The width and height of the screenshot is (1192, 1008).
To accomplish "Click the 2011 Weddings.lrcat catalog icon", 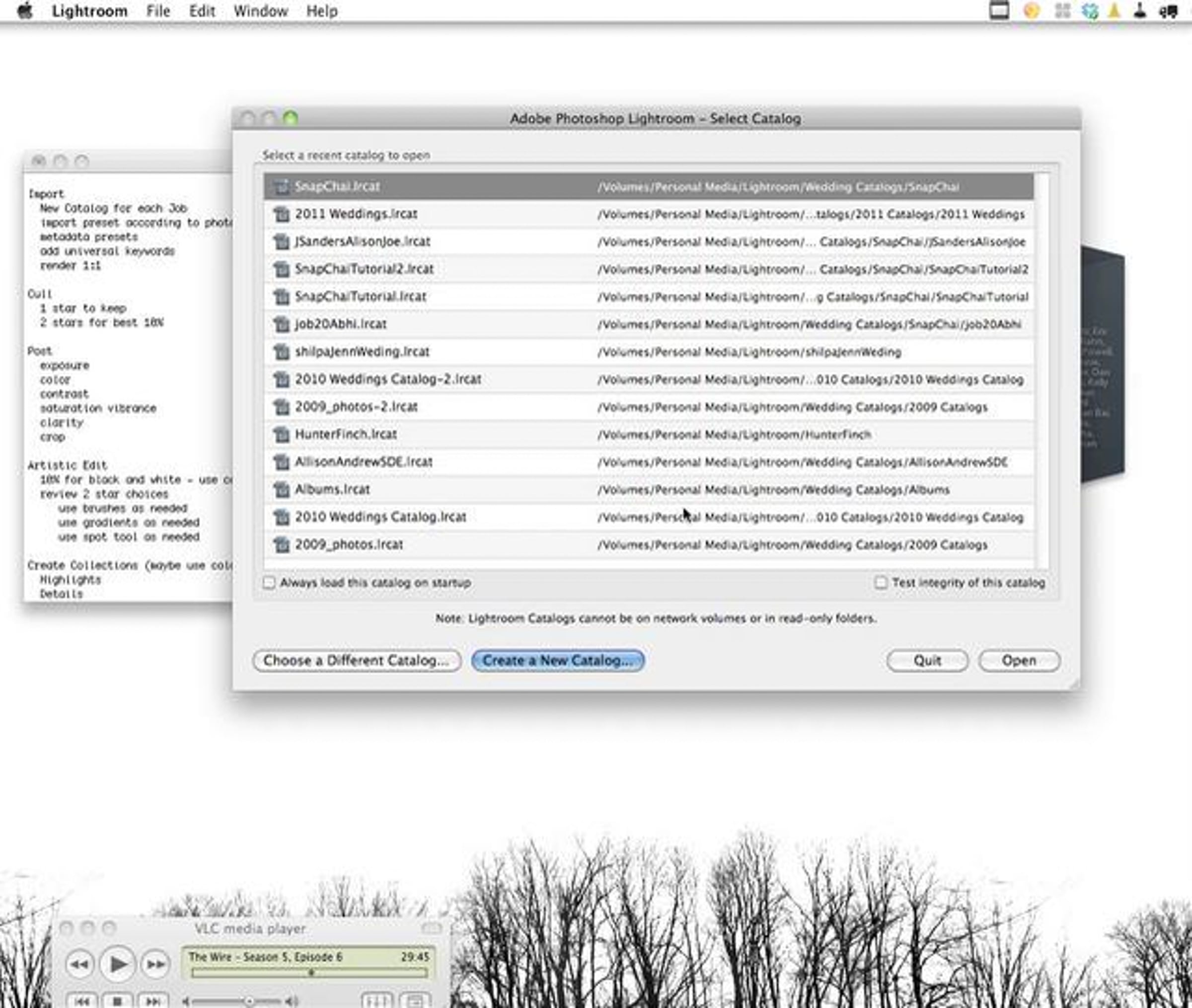I will [281, 214].
